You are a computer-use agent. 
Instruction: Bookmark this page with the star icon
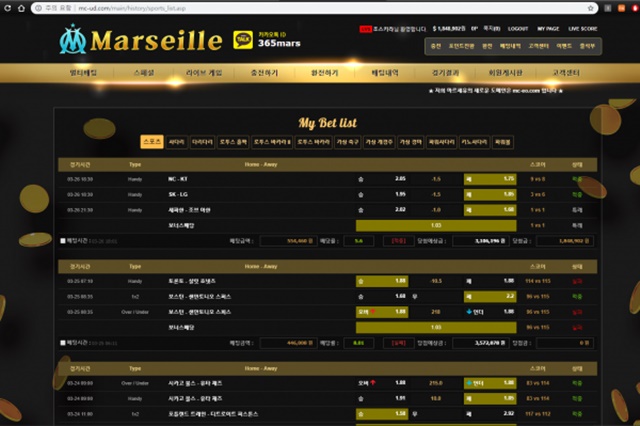tap(590, 8)
